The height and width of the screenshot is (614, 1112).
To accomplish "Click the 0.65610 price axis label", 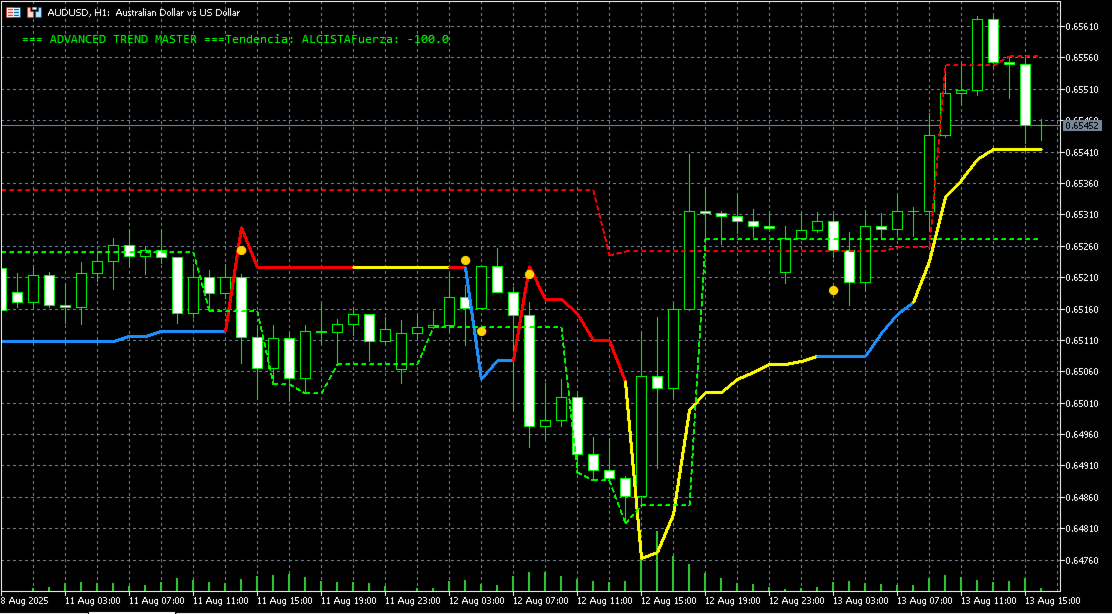I will (x=1082, y=27).
